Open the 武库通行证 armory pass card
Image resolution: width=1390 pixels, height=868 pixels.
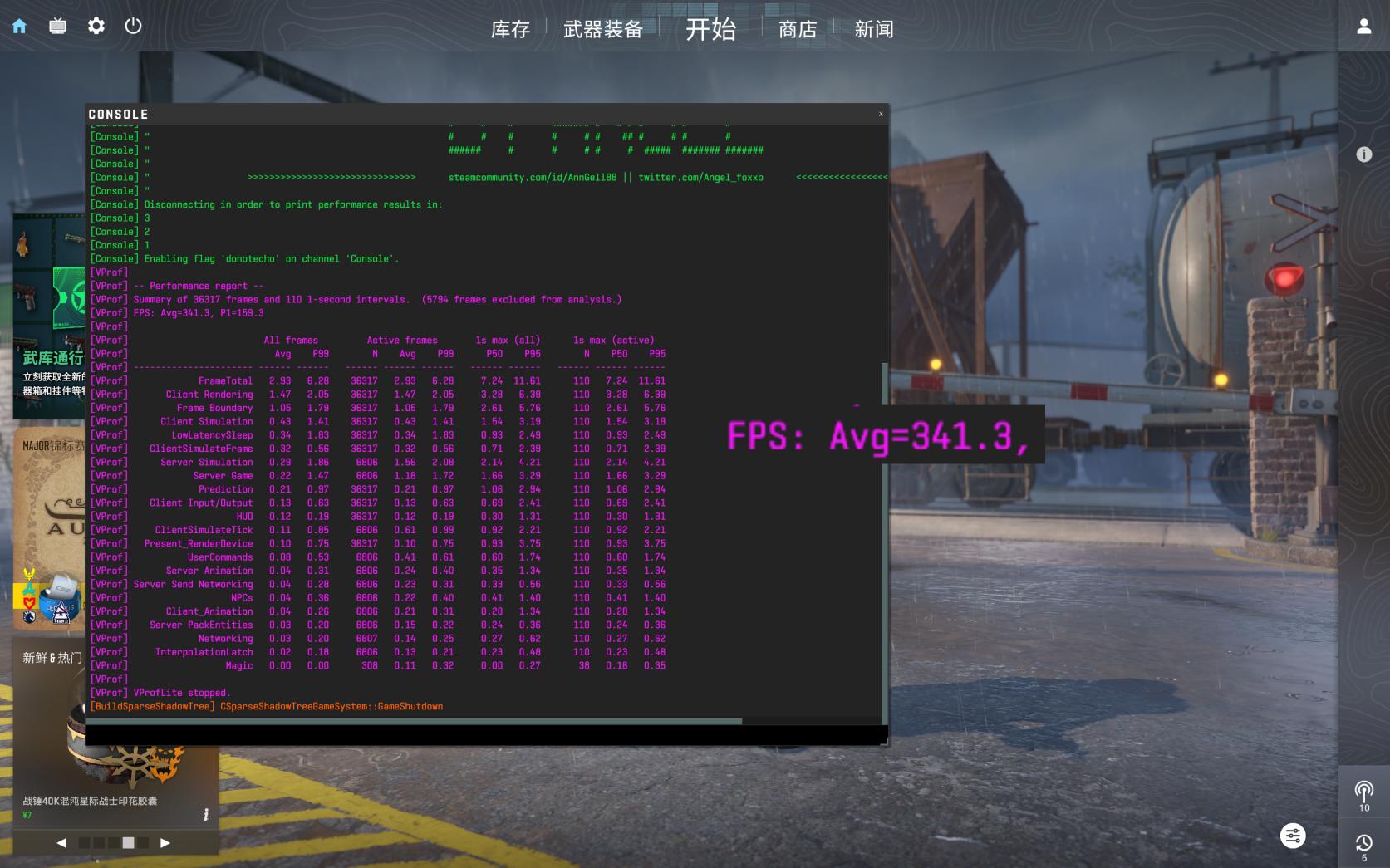click(x=49, y=316)
